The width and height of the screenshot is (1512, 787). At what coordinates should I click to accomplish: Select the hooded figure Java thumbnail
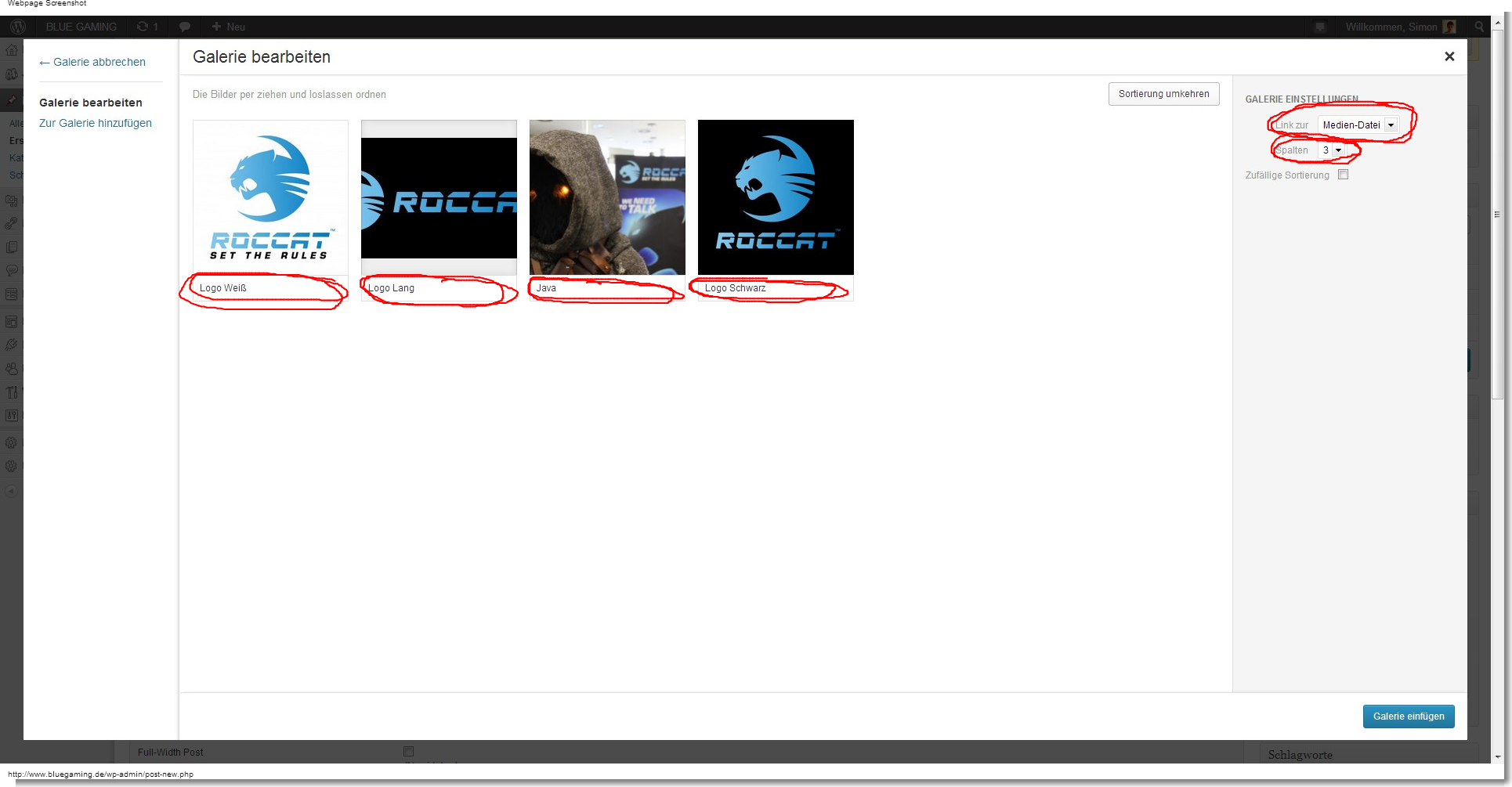click(607, 197)
